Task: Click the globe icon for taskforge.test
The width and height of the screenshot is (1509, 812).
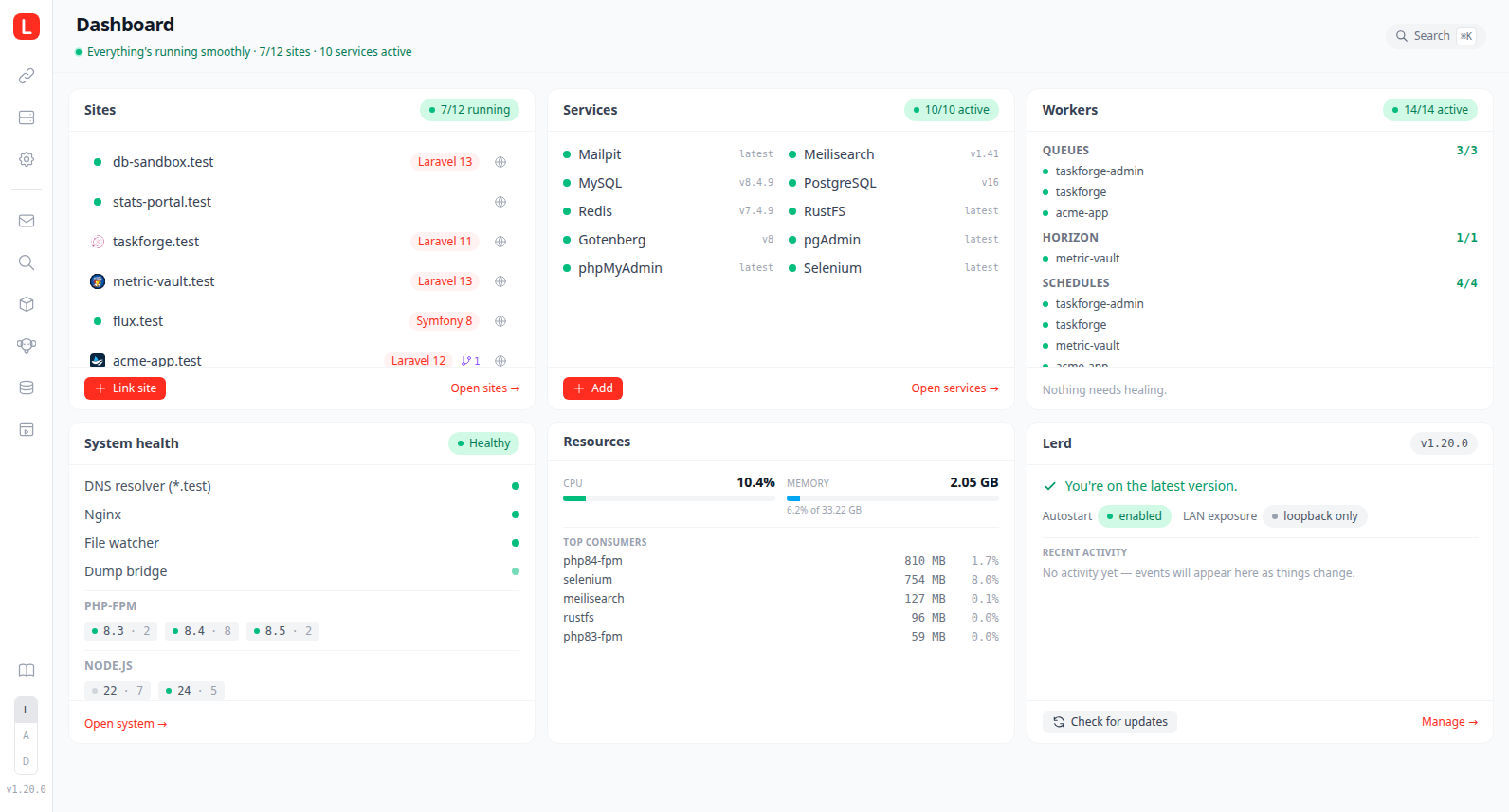Action: coord(500,242)
